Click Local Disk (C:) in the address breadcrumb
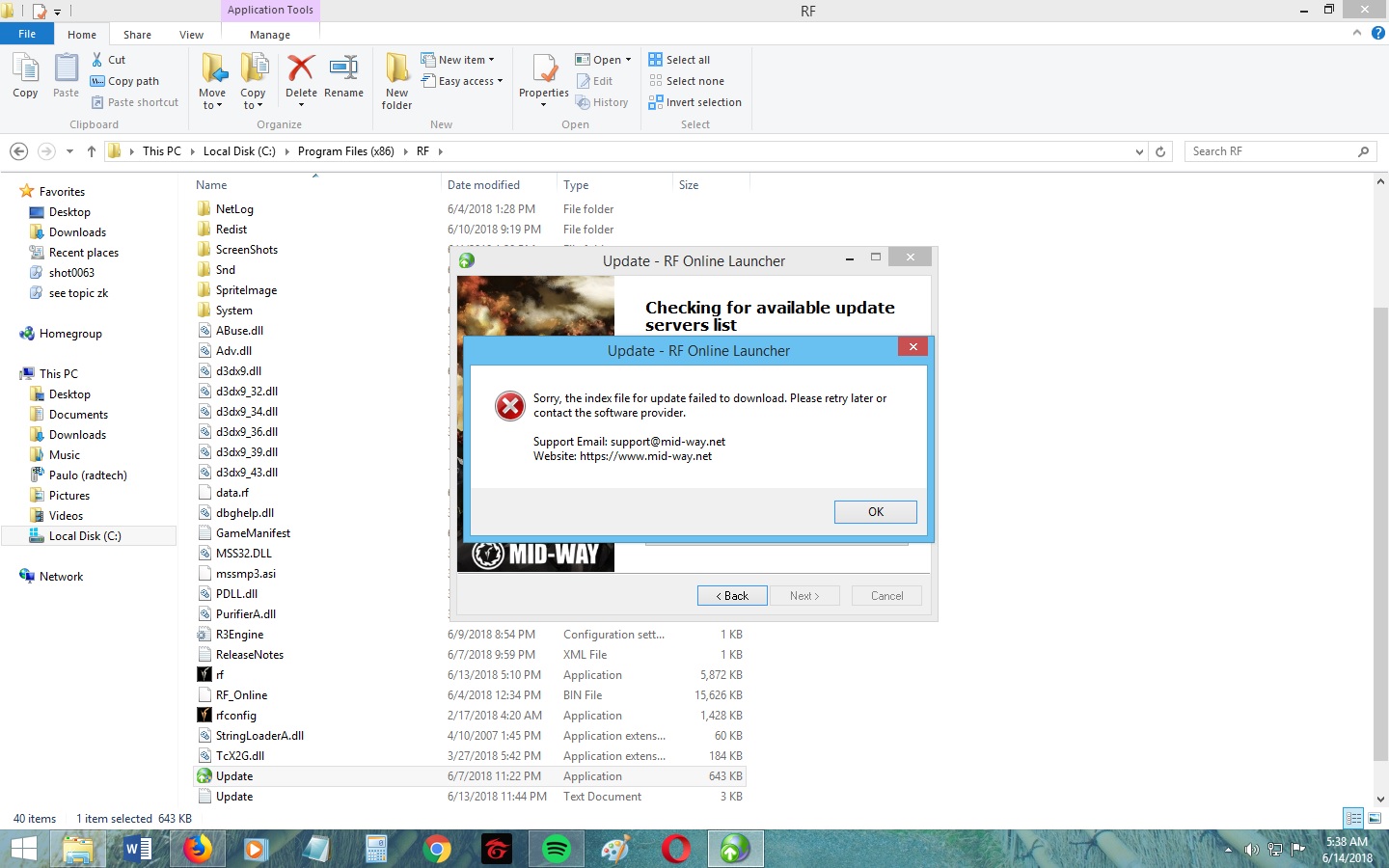Screen dimensions: 1389x868 point(239,151)
